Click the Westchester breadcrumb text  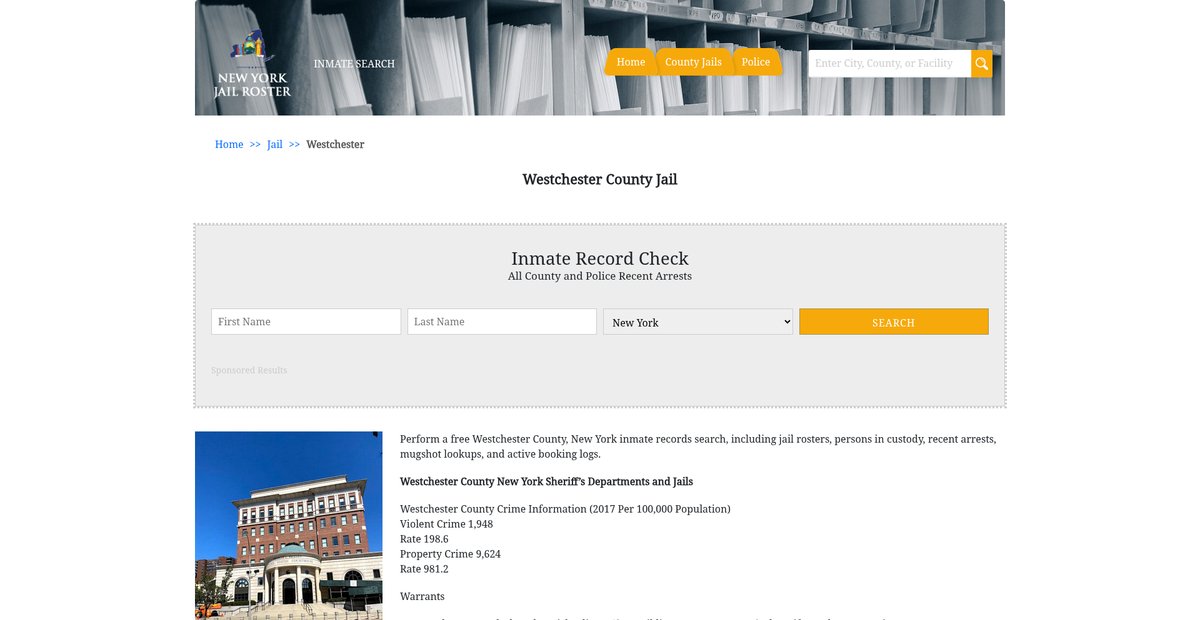(335, 145)
